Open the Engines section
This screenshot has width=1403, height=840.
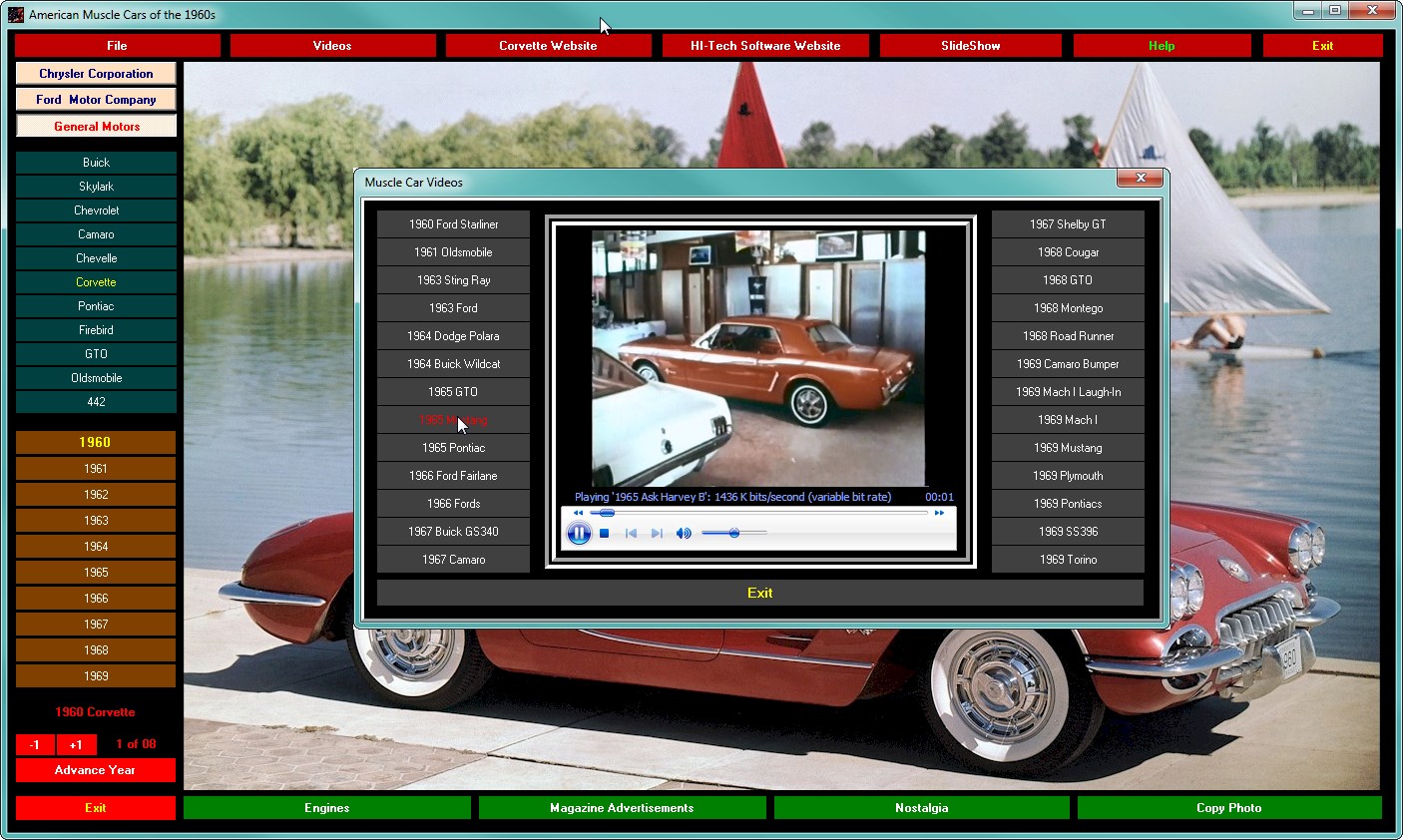(x=327, y=808)
